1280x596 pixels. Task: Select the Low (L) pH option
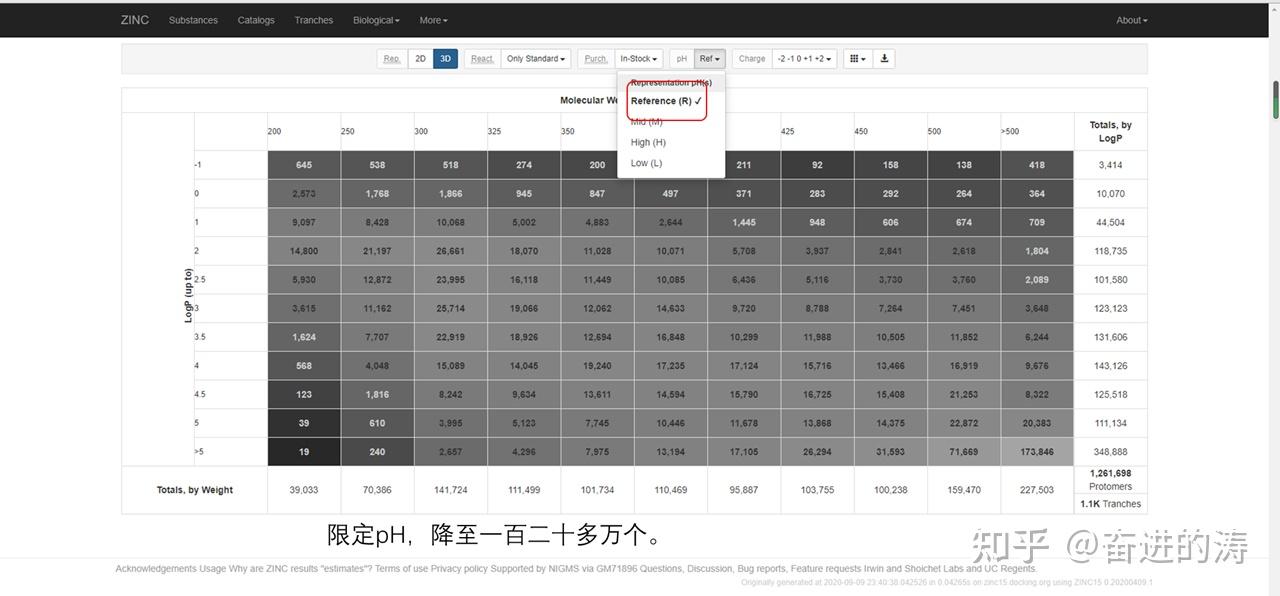coord(645,162)
